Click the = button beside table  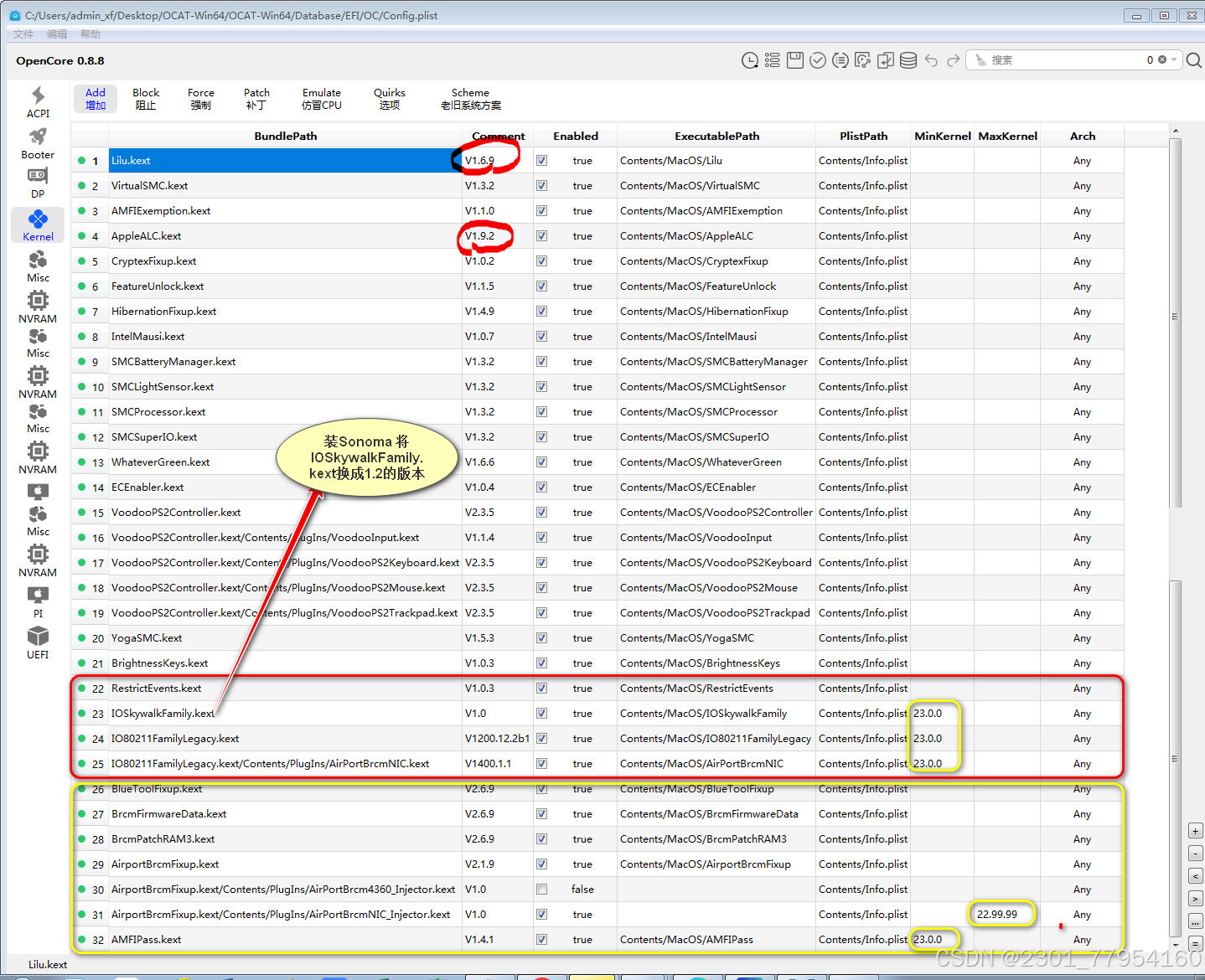point(1196,944)
